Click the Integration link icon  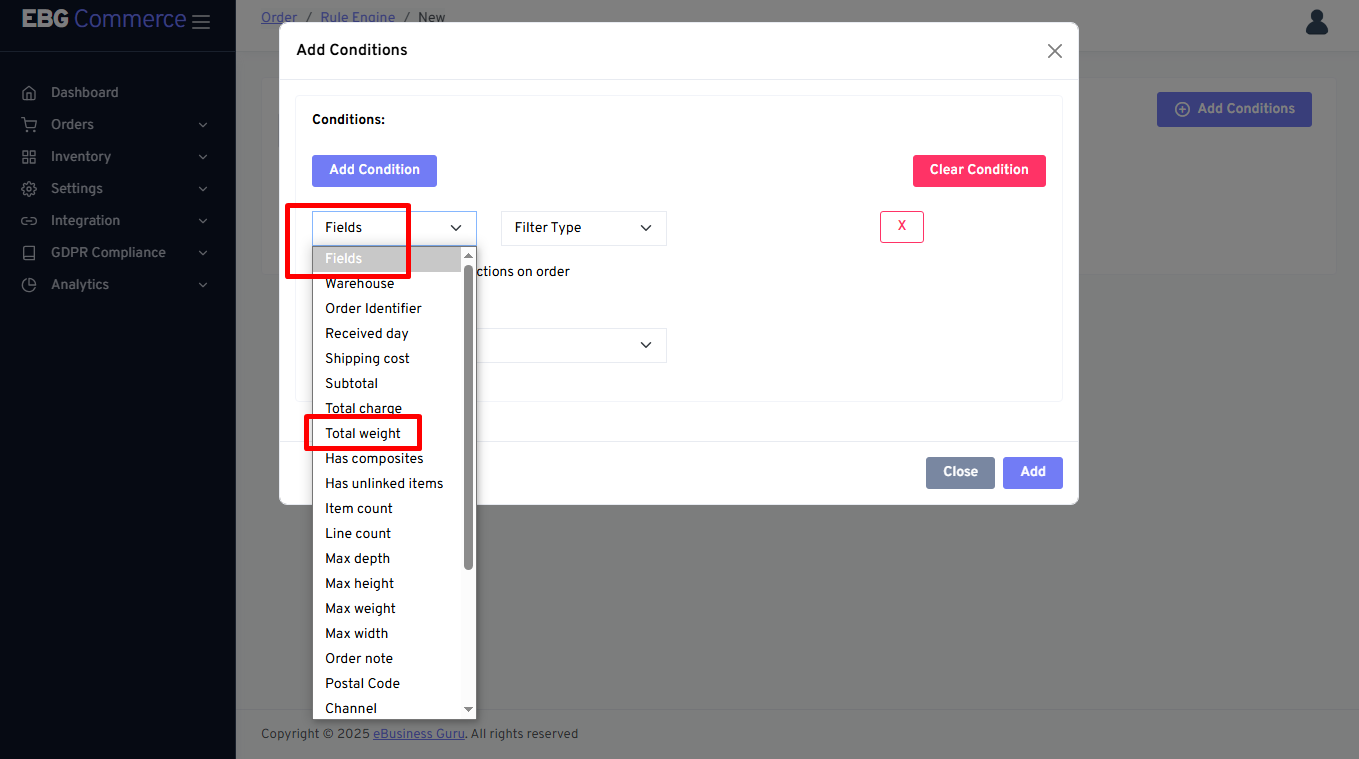pos(29,221)
